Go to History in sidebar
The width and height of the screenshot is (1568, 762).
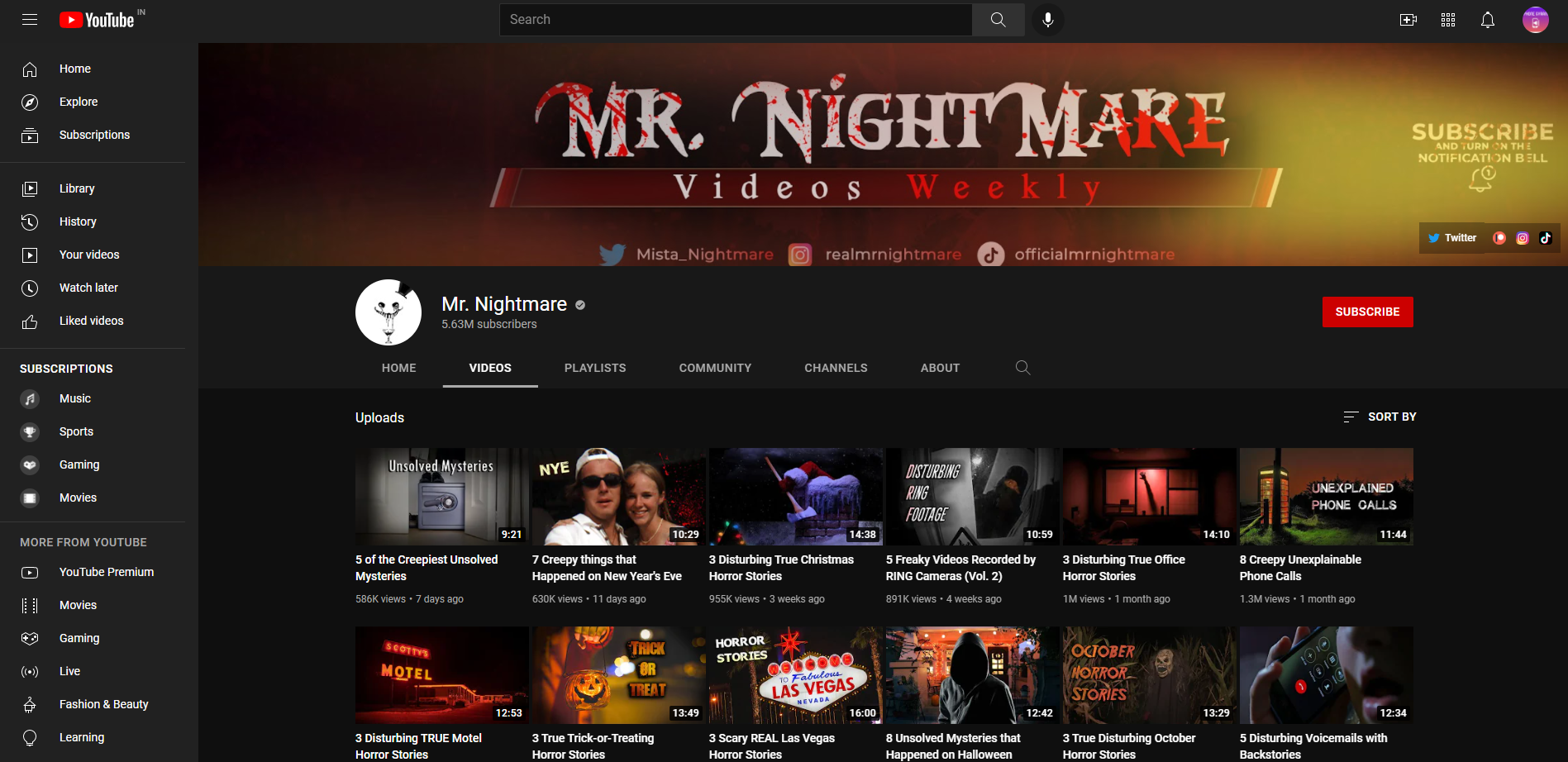(x=78, y=221)
